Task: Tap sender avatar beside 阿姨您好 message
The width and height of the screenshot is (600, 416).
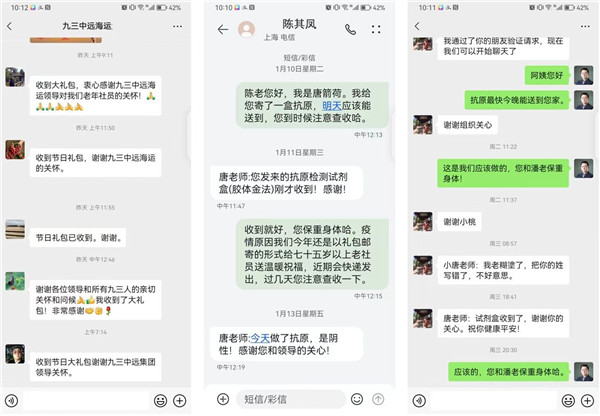Action: click(584, 75)
